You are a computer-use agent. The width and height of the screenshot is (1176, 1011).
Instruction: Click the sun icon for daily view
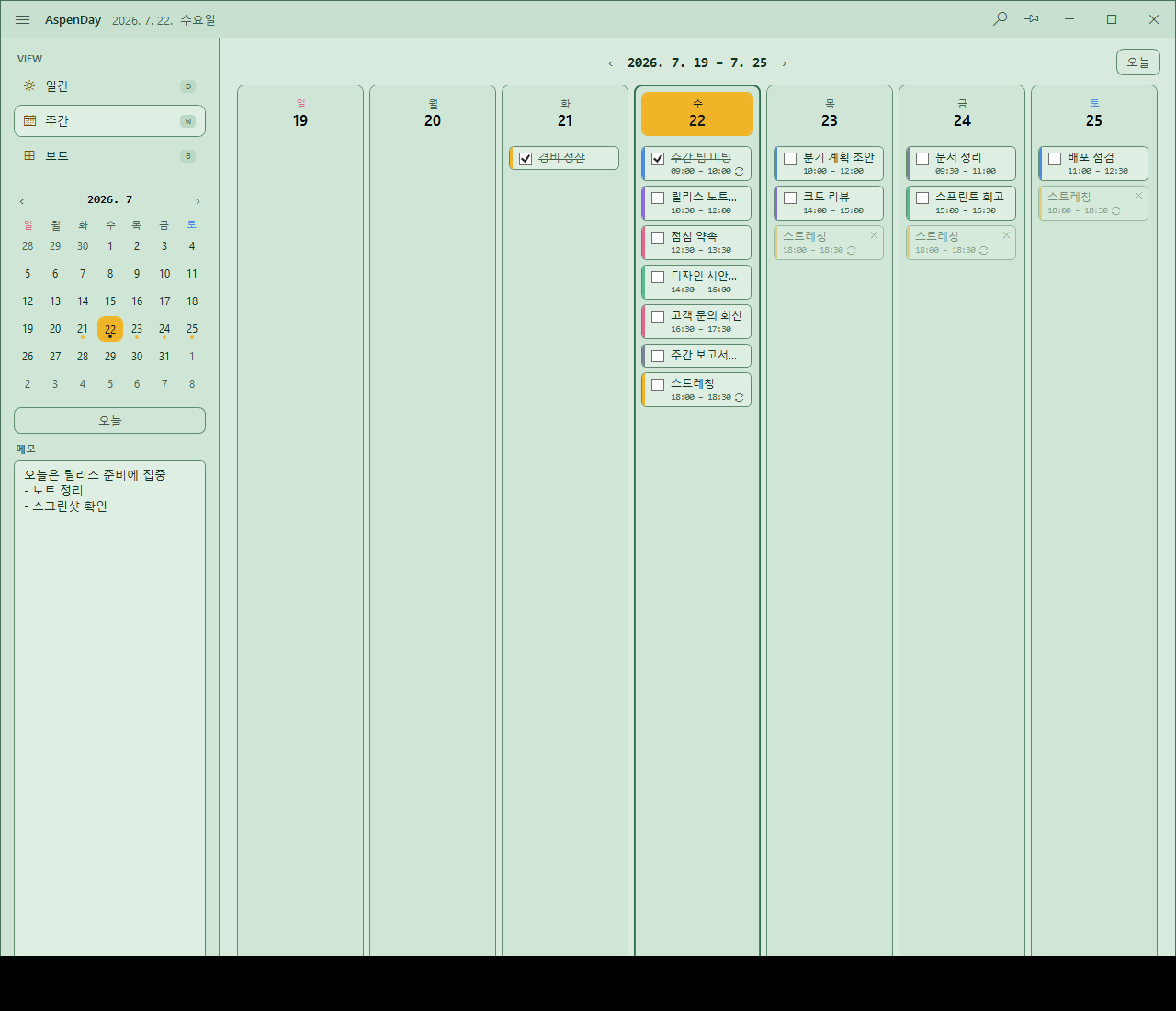(x=29, y=85)
